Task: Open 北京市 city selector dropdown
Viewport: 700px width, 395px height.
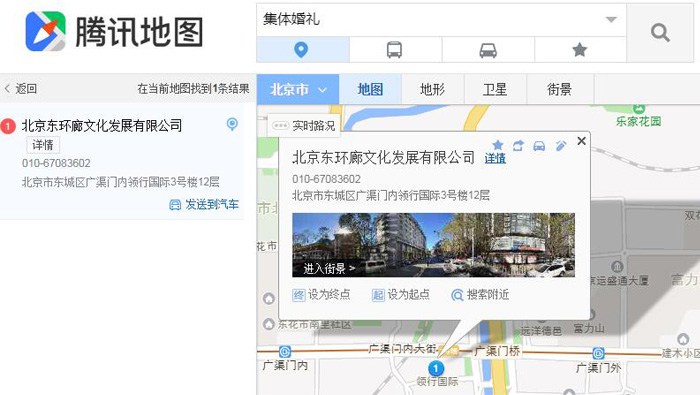Action: click(298, 89)
